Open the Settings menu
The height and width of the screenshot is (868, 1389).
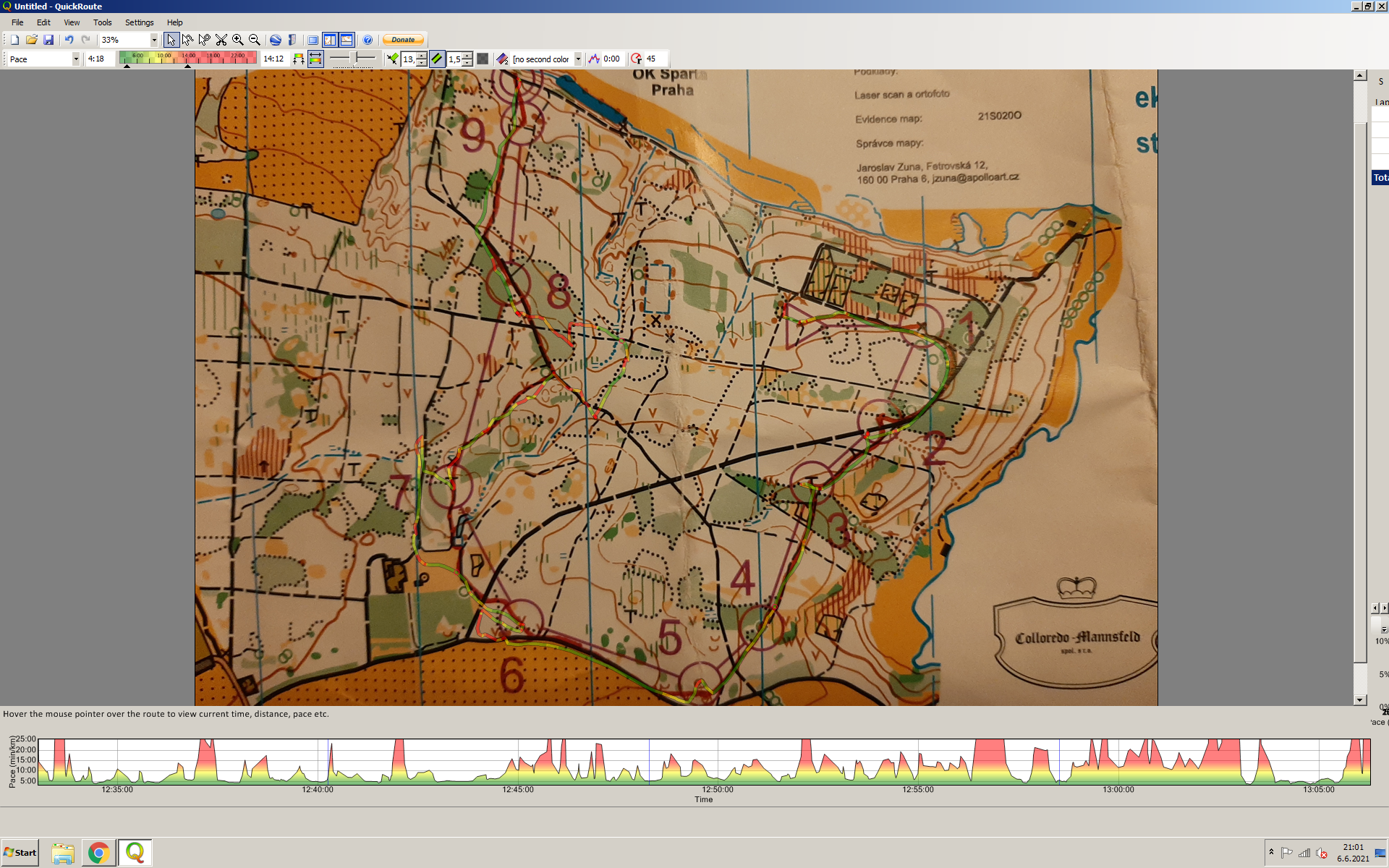[139, 22]
